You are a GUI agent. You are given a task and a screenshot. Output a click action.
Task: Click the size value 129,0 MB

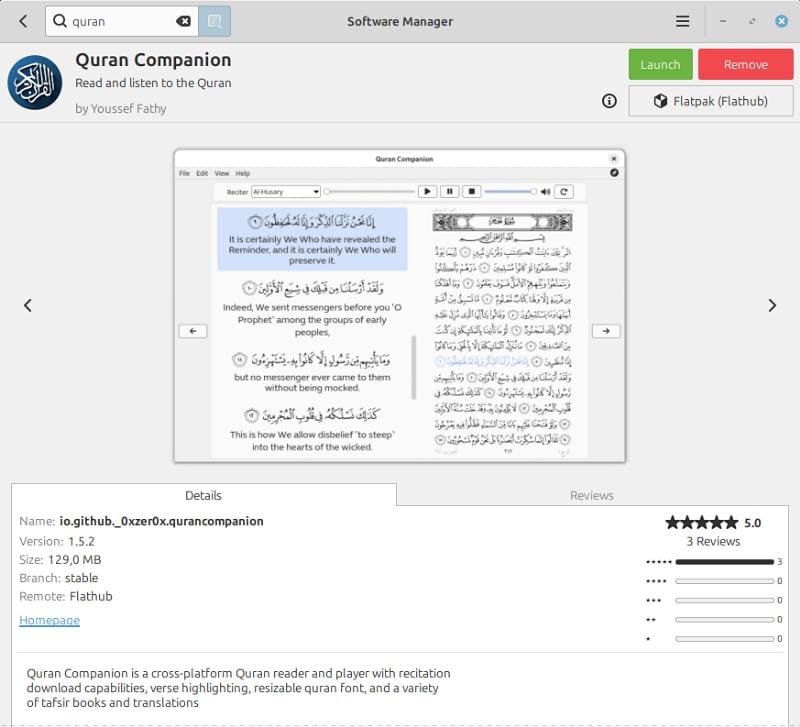click(x=74, y=560)
